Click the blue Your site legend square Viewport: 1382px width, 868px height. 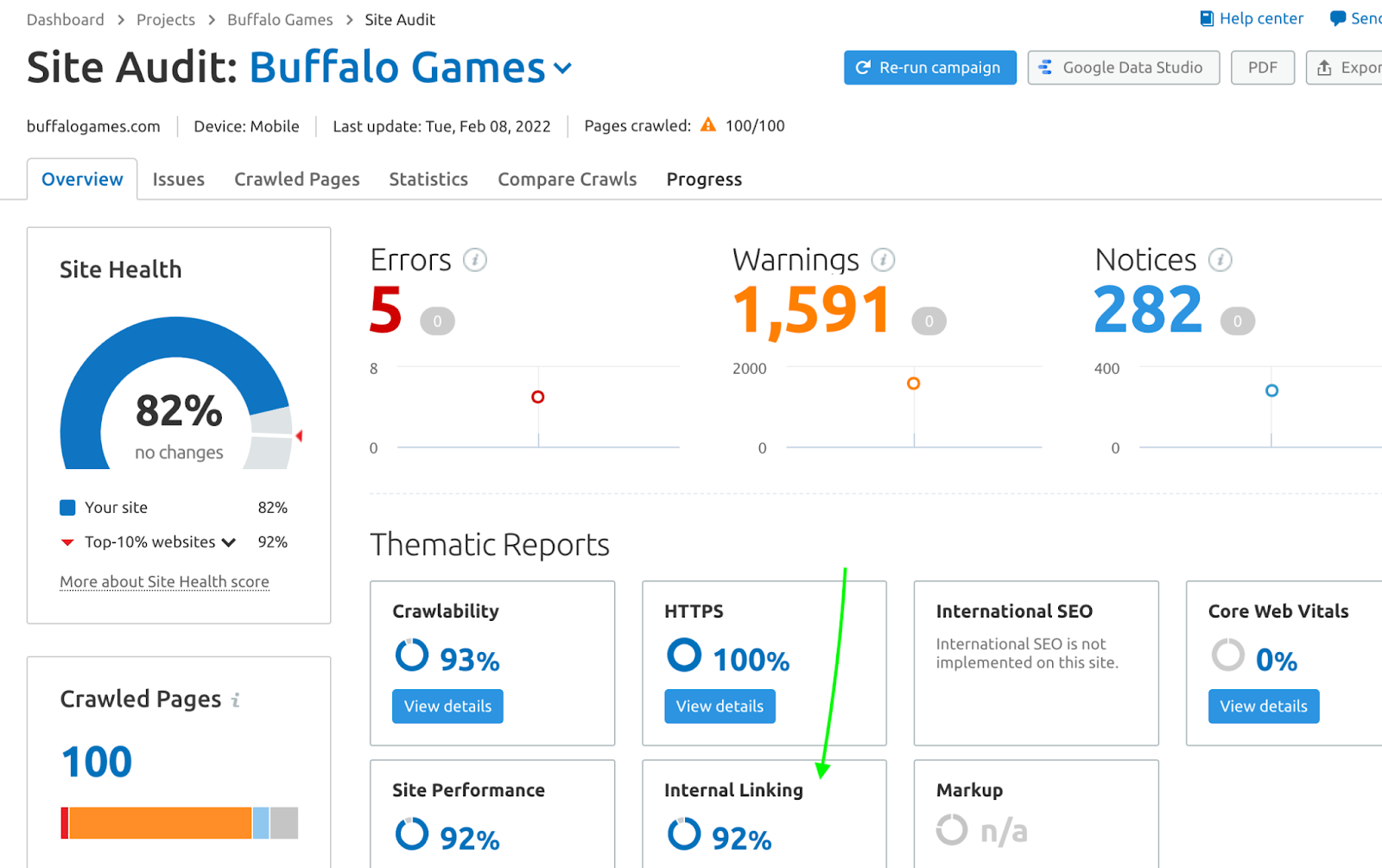point(67,507)
